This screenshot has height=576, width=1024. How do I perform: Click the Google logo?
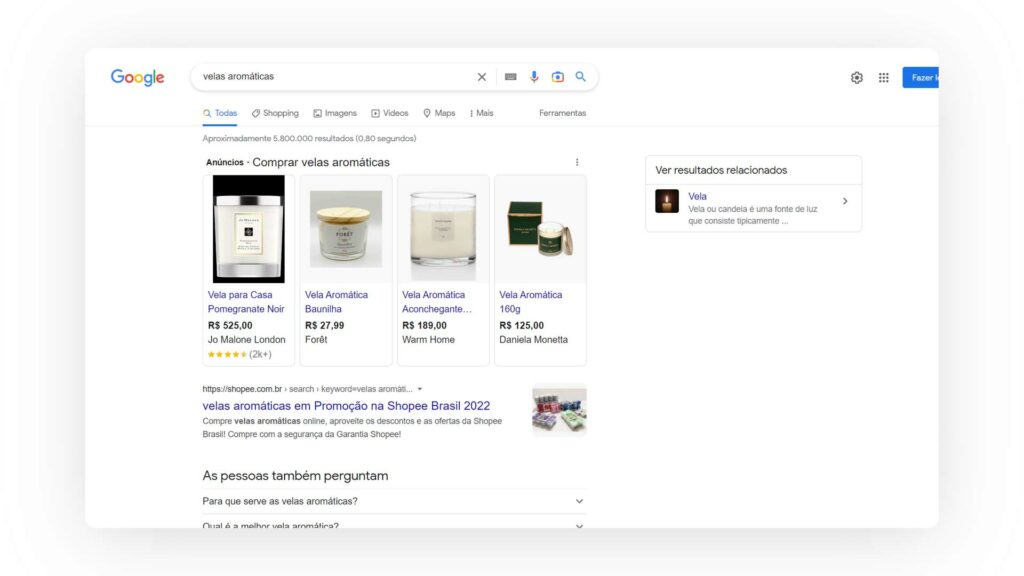[x=137, y=77]
